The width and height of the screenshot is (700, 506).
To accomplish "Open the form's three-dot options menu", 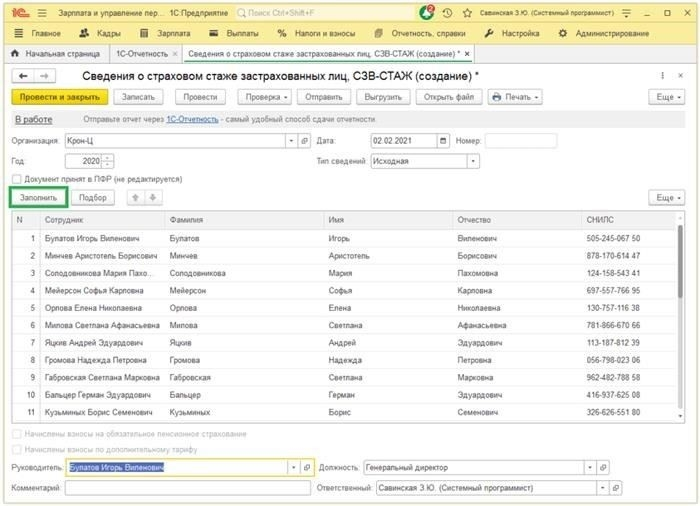I will 662,76.
